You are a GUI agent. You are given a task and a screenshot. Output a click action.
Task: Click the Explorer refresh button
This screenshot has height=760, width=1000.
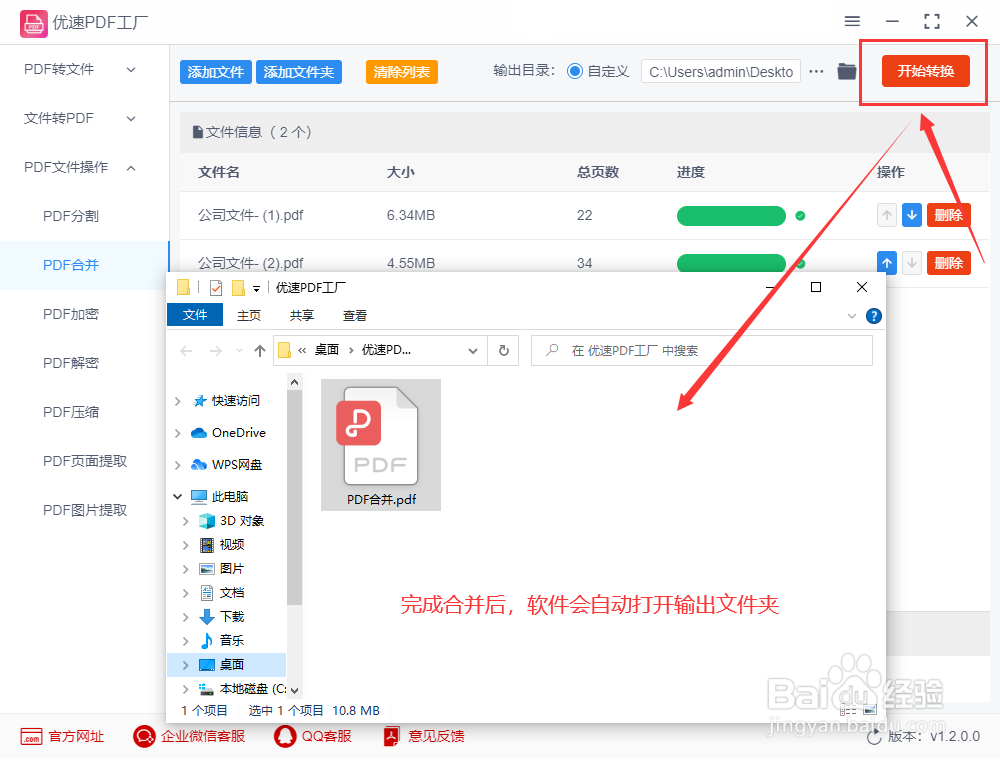pos(504,351)
